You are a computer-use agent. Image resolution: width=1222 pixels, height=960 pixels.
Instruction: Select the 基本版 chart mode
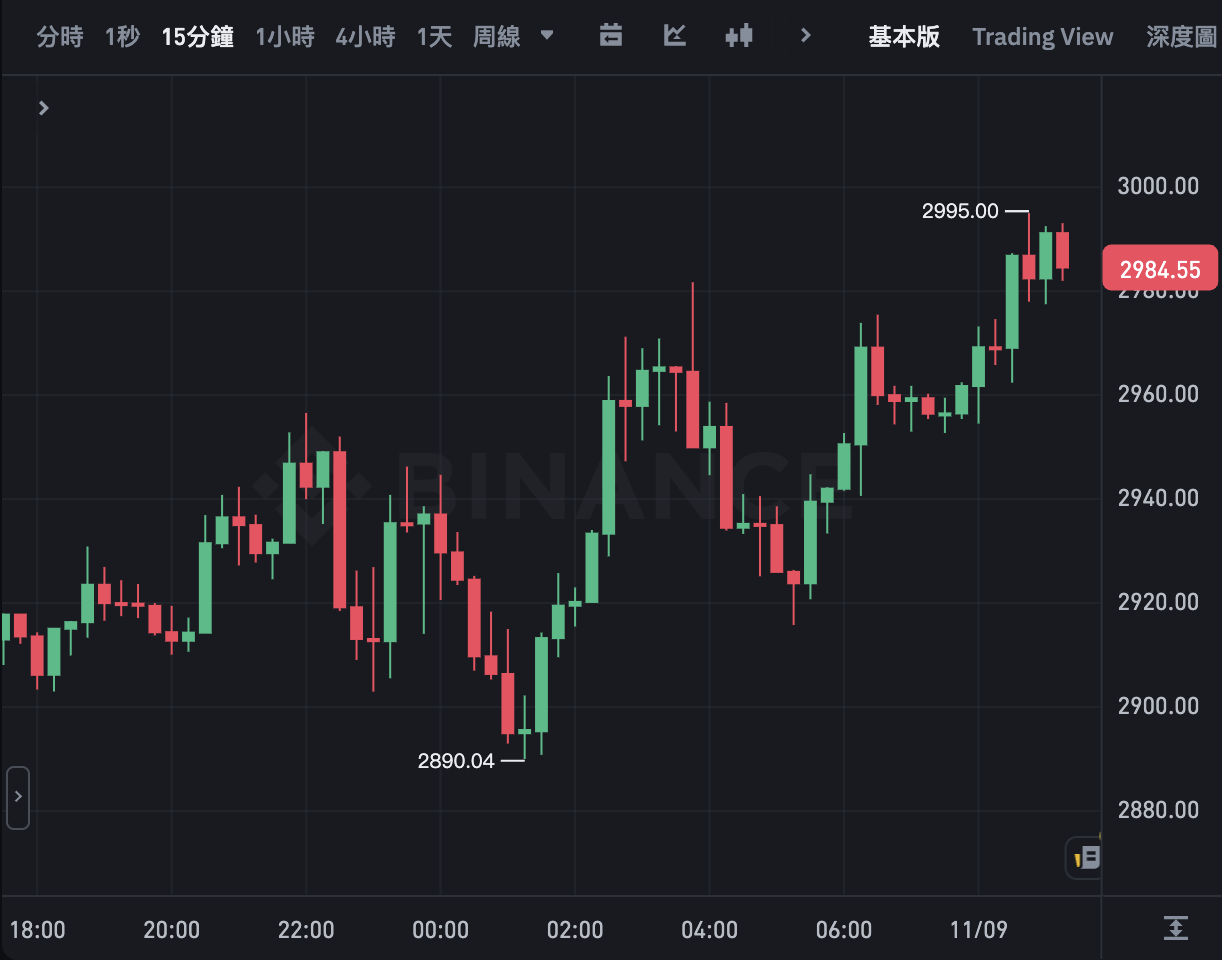click(904, 37)
